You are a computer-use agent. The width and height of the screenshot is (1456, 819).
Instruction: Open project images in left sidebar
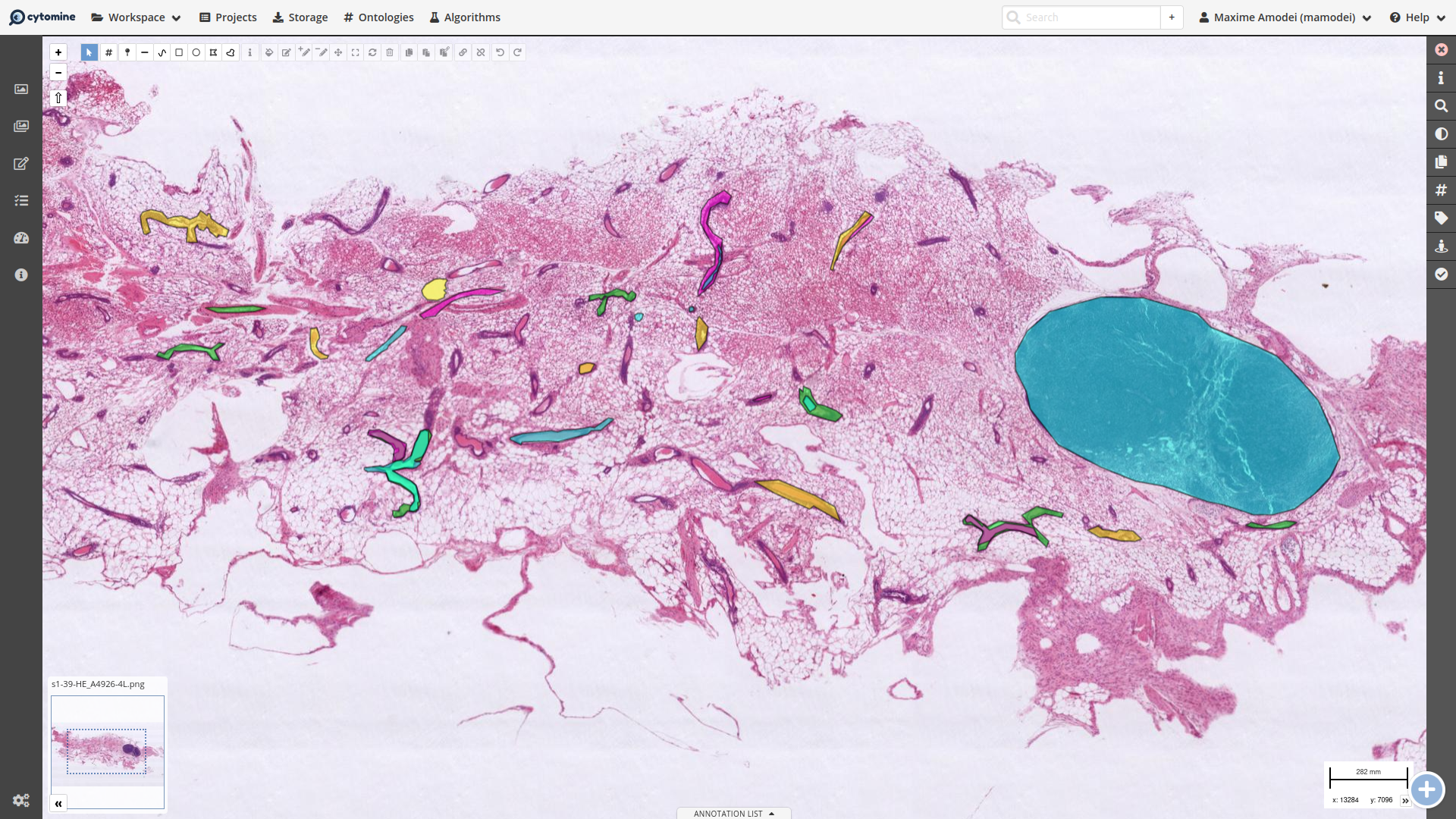[21, 89]
